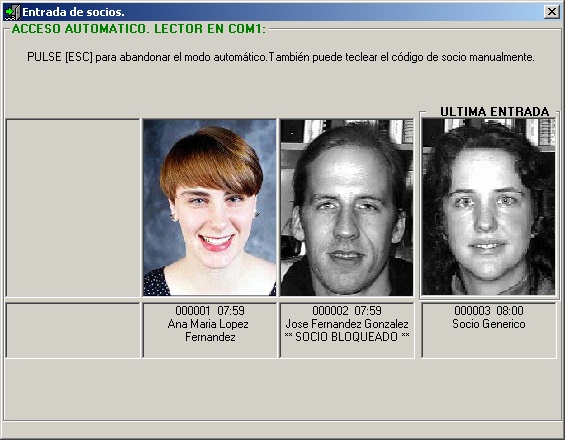Click Jose Fernandez Gonzalez name text
Image resolution: width=565 pixels, height=440 pixels.
point(347,324)
